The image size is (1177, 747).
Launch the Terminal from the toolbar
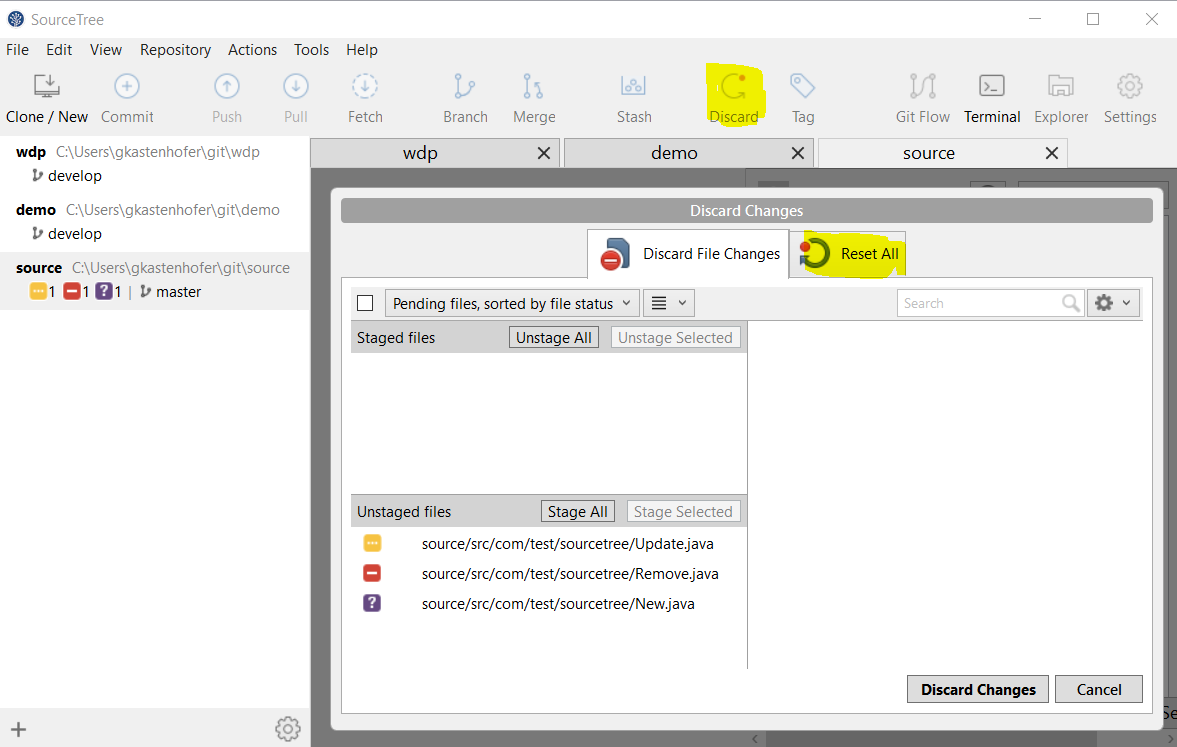click(992, 98)
